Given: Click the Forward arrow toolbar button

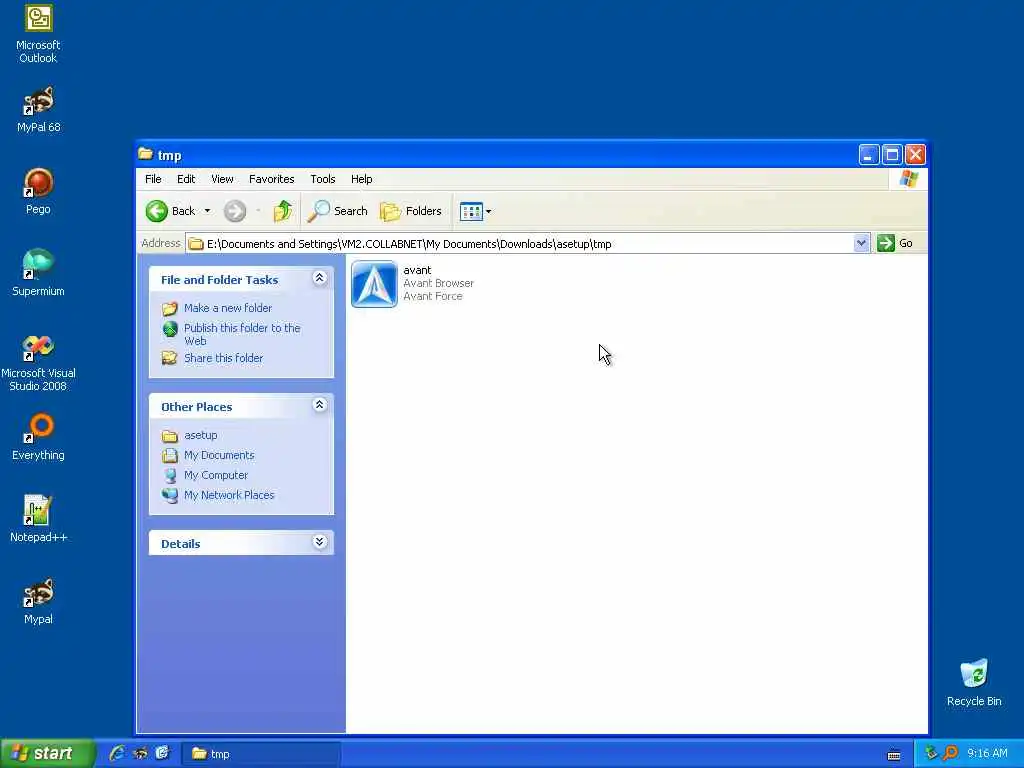Looking at the screenshot, I should pos(235,211).
